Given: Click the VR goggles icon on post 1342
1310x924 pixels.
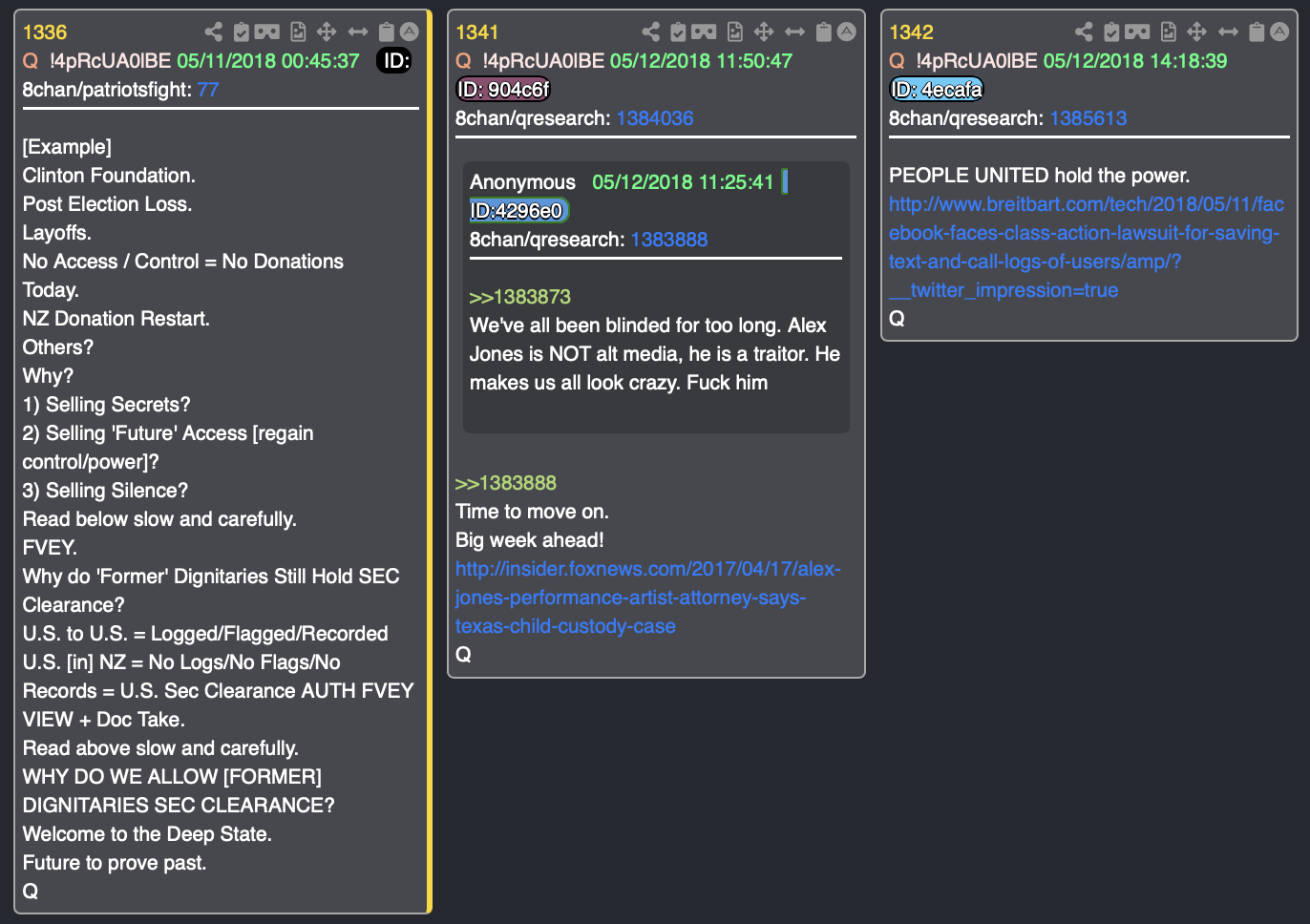Looking at the screenshot, I should [x=1137, y=31].
